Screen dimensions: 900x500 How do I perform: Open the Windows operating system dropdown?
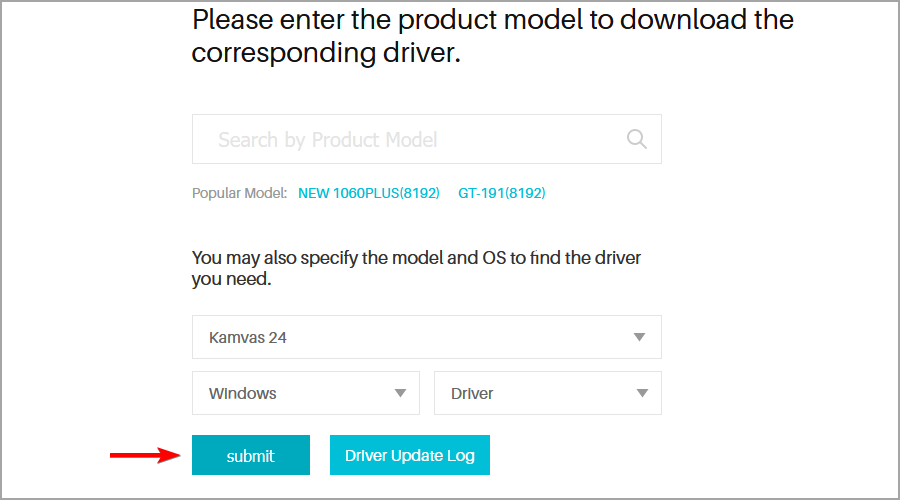[306, 393]
